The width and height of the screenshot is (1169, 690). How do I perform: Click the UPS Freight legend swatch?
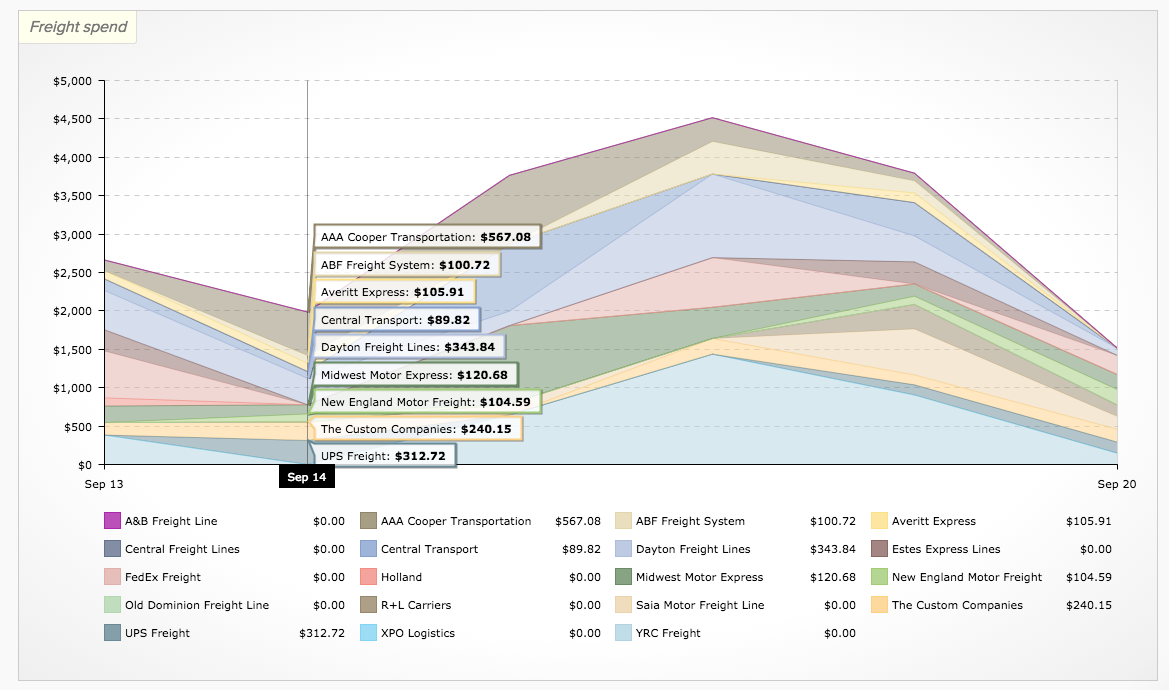click(112, 633)
